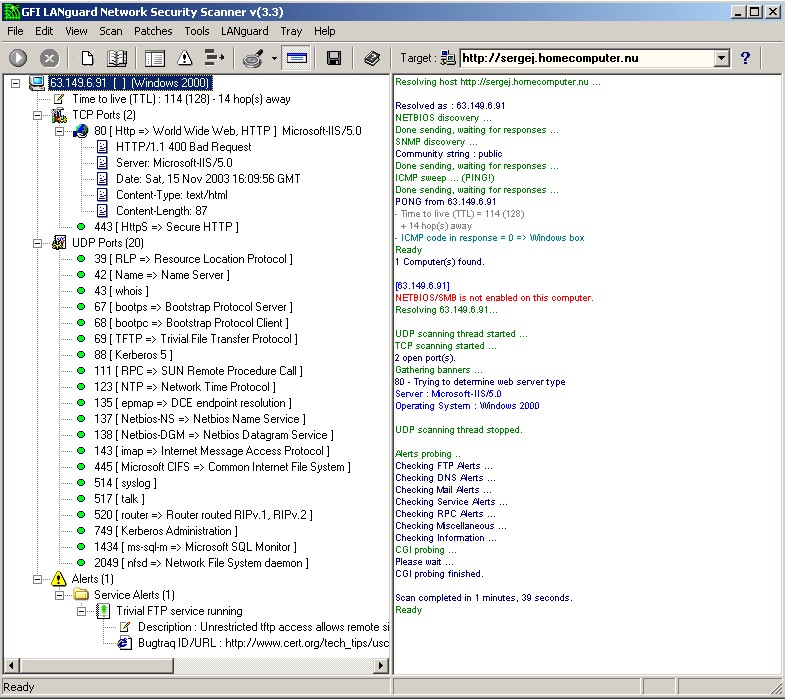Stop scan with the X button
Screen dimensions: 787x700
click(49, 58)
